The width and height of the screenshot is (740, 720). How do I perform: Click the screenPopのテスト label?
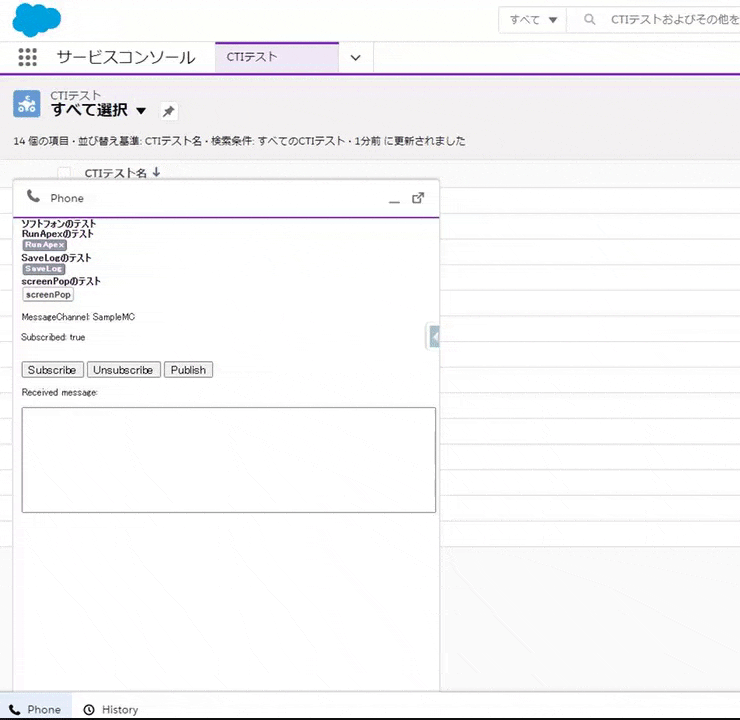pyautogui.click(x=61, y=282)
